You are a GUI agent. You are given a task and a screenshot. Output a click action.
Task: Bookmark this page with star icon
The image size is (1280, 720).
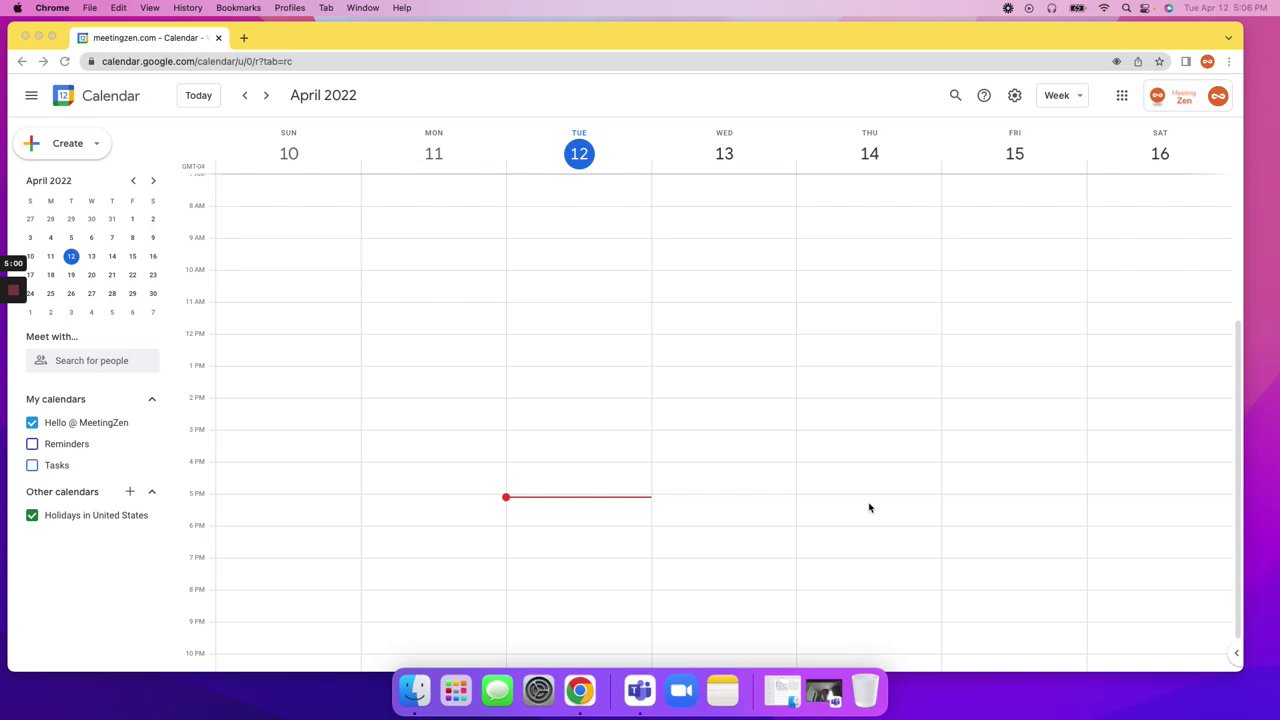coord(1159,62)
